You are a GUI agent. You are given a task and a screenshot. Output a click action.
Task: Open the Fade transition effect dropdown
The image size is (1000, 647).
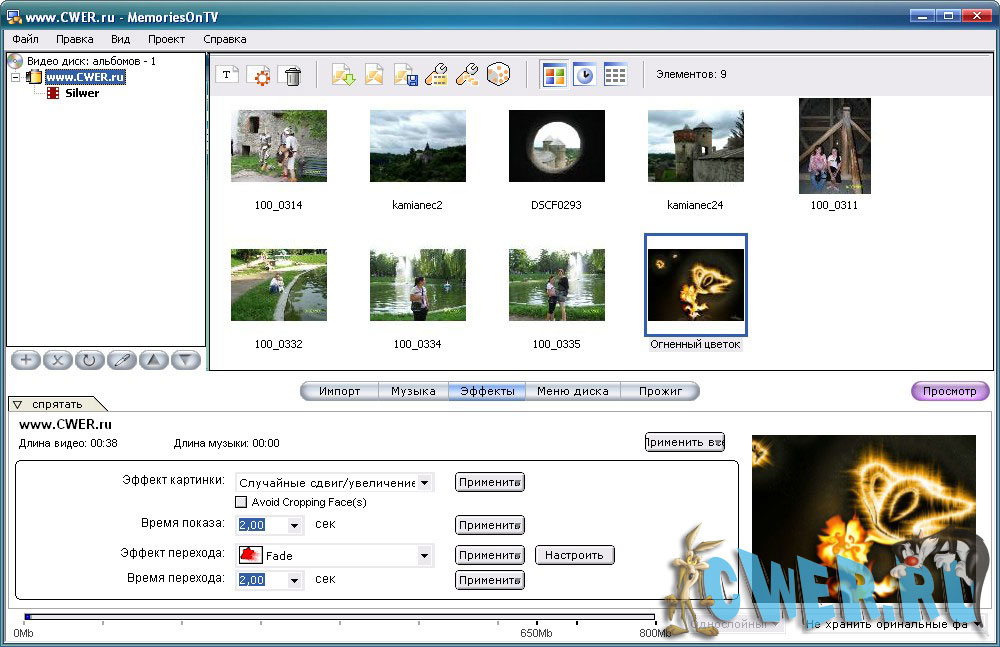pyautogui.click(x=425, y=555)
